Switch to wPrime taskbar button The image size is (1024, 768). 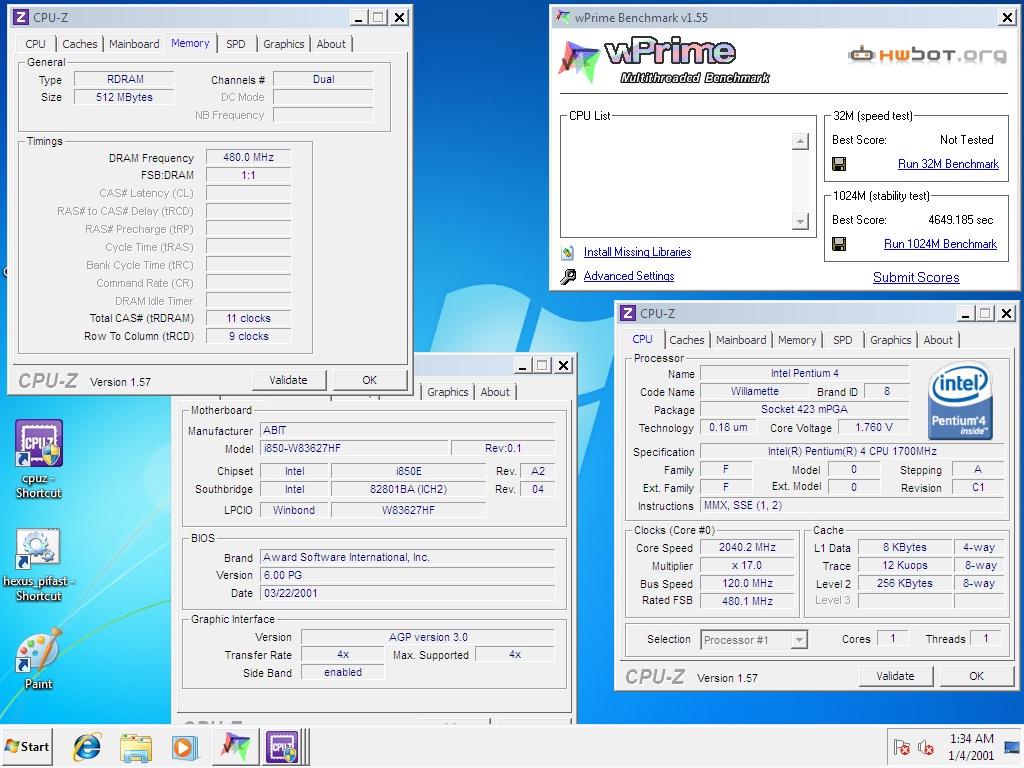(236, 746)
